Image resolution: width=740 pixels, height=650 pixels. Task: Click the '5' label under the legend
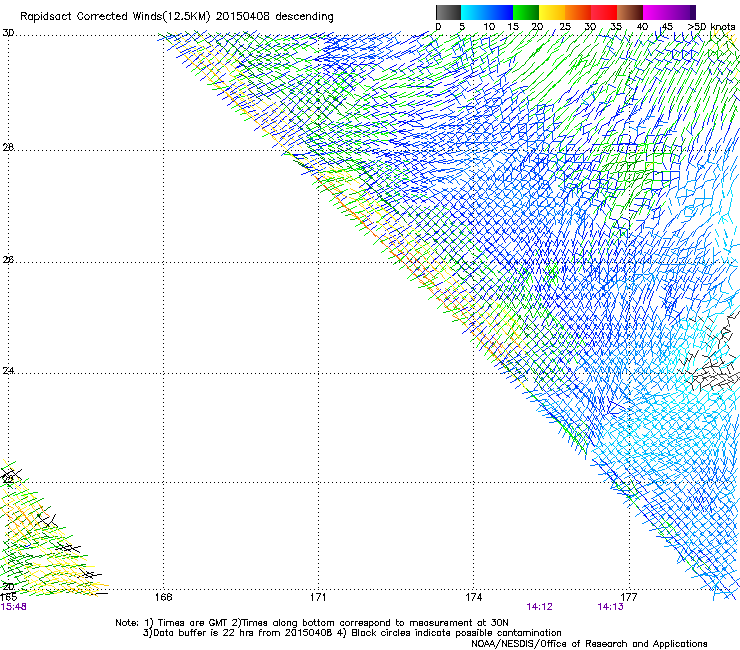pyautogui.click(x=462, y=27)
